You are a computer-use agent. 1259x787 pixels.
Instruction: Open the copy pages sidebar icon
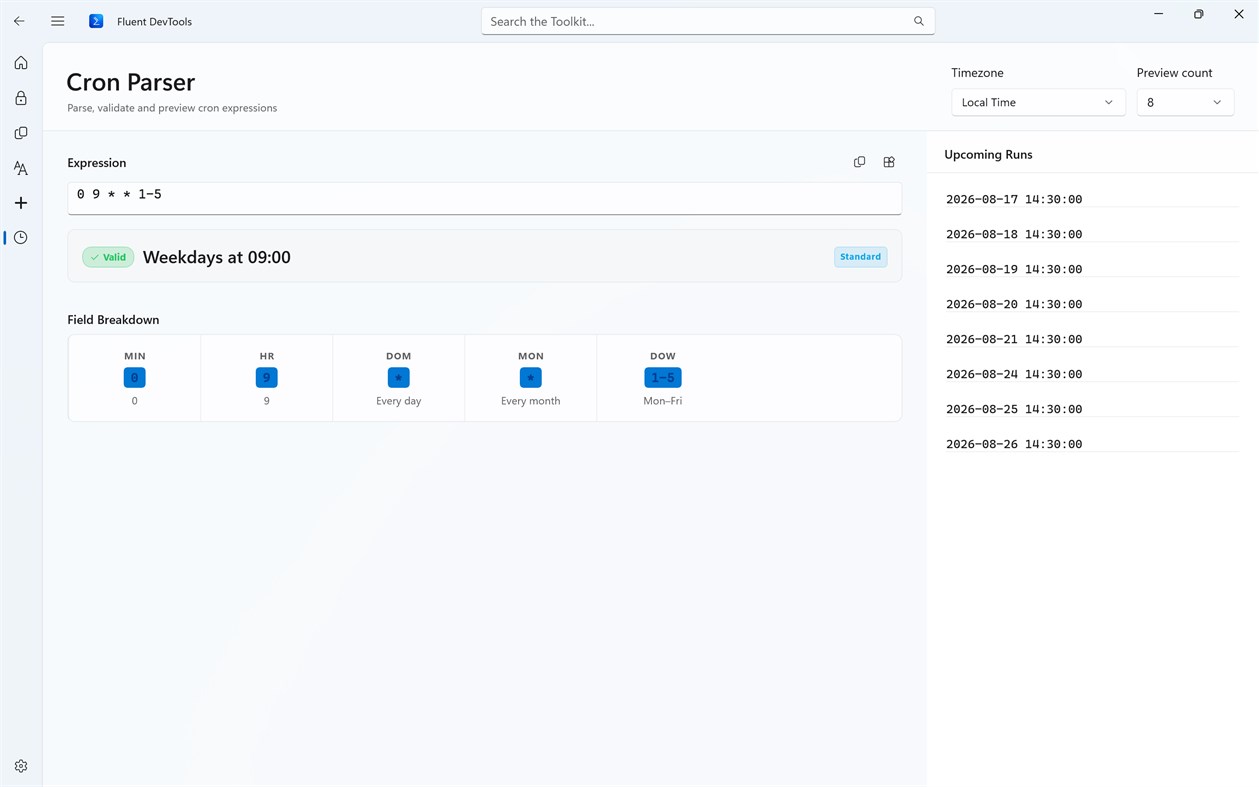[21, 133]
